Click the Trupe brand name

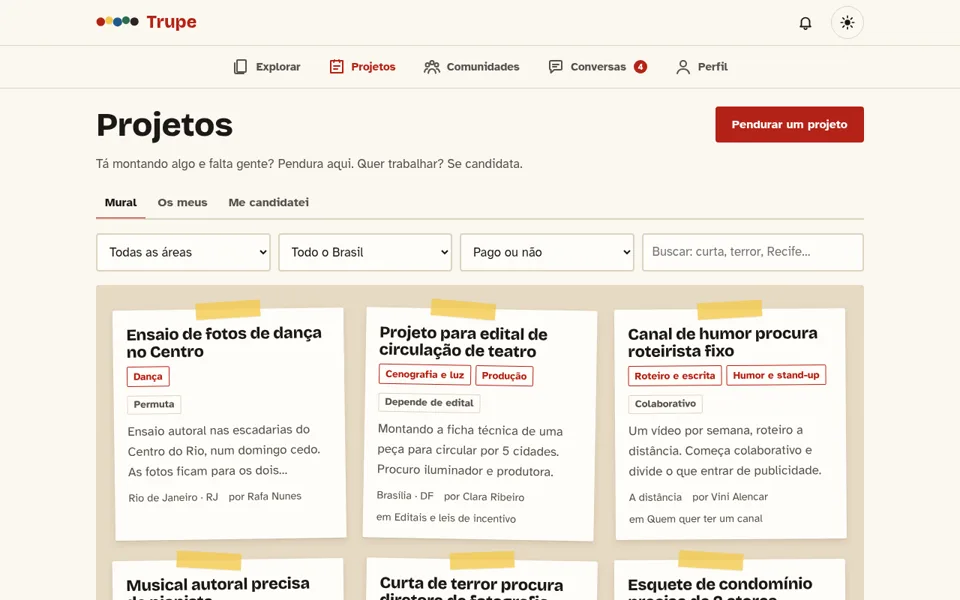click(x=171, y=21)
